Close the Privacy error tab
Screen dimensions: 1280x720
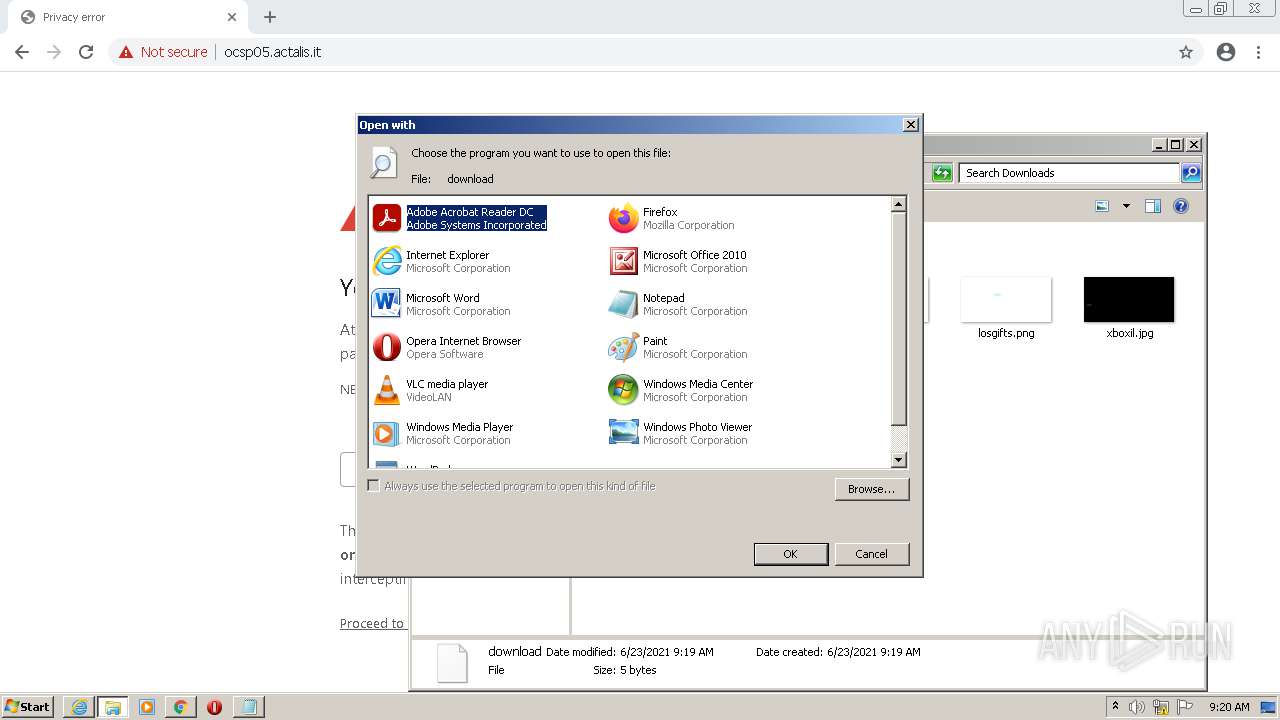[232, 17]
